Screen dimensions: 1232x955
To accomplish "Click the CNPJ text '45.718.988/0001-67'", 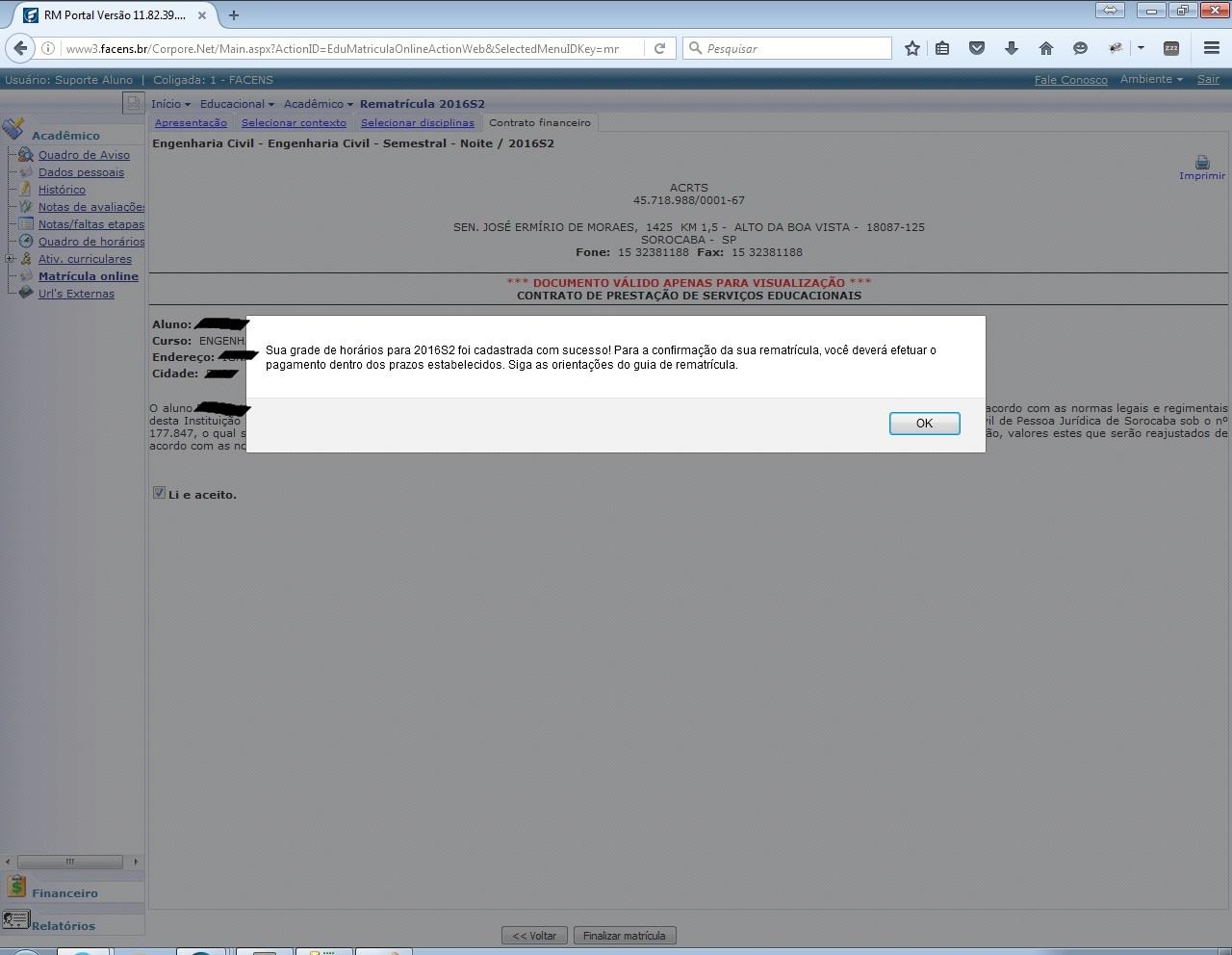I will pyautogui.click(x=689, y=200).
